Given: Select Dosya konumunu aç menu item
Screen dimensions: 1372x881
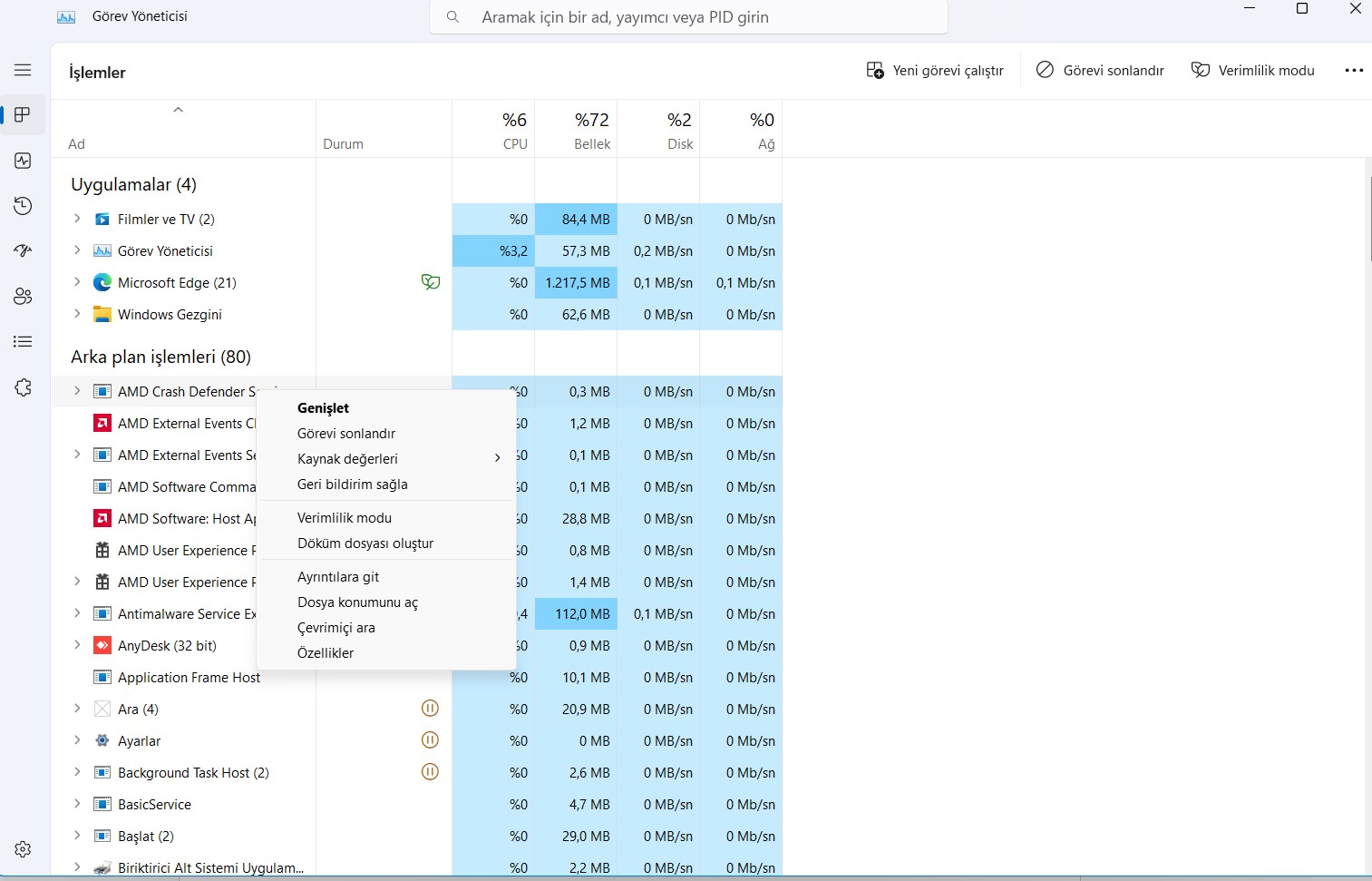Looking at the screenshot, I should [386, 602].
